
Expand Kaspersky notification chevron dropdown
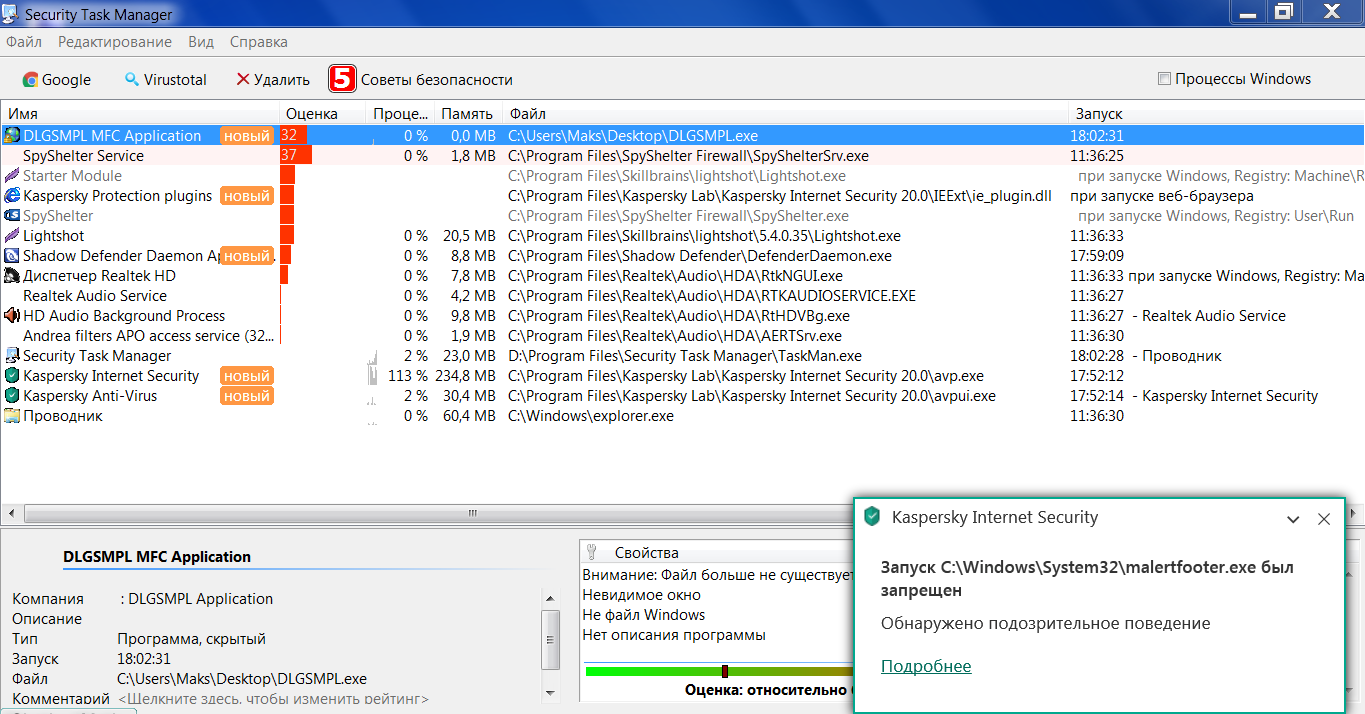click(1293, 519)
